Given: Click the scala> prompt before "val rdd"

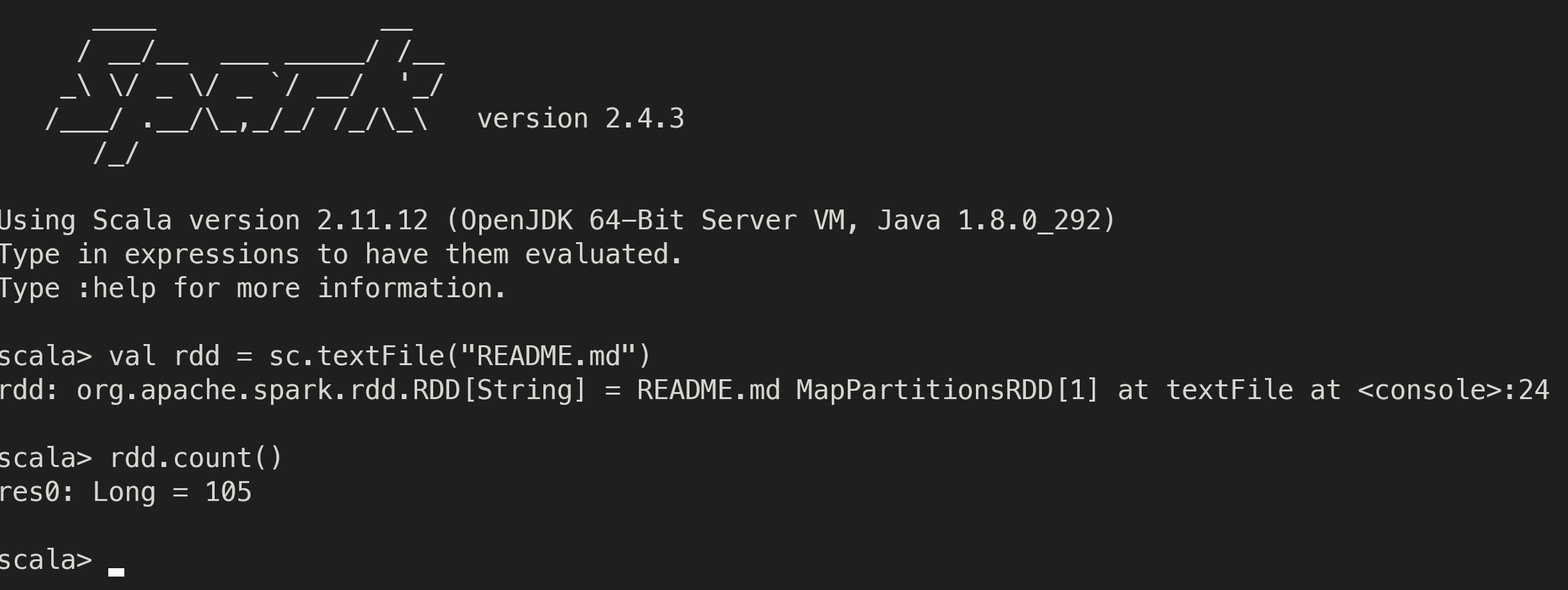Looking at the screenshot, I should point(46,356).
